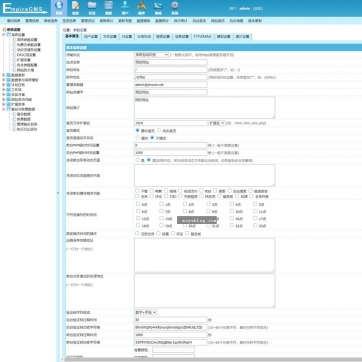The height and width of the screenshot is (362, 362).
Task: Click the /d/file/ attachment path field
Action: [x=171, y=77]
